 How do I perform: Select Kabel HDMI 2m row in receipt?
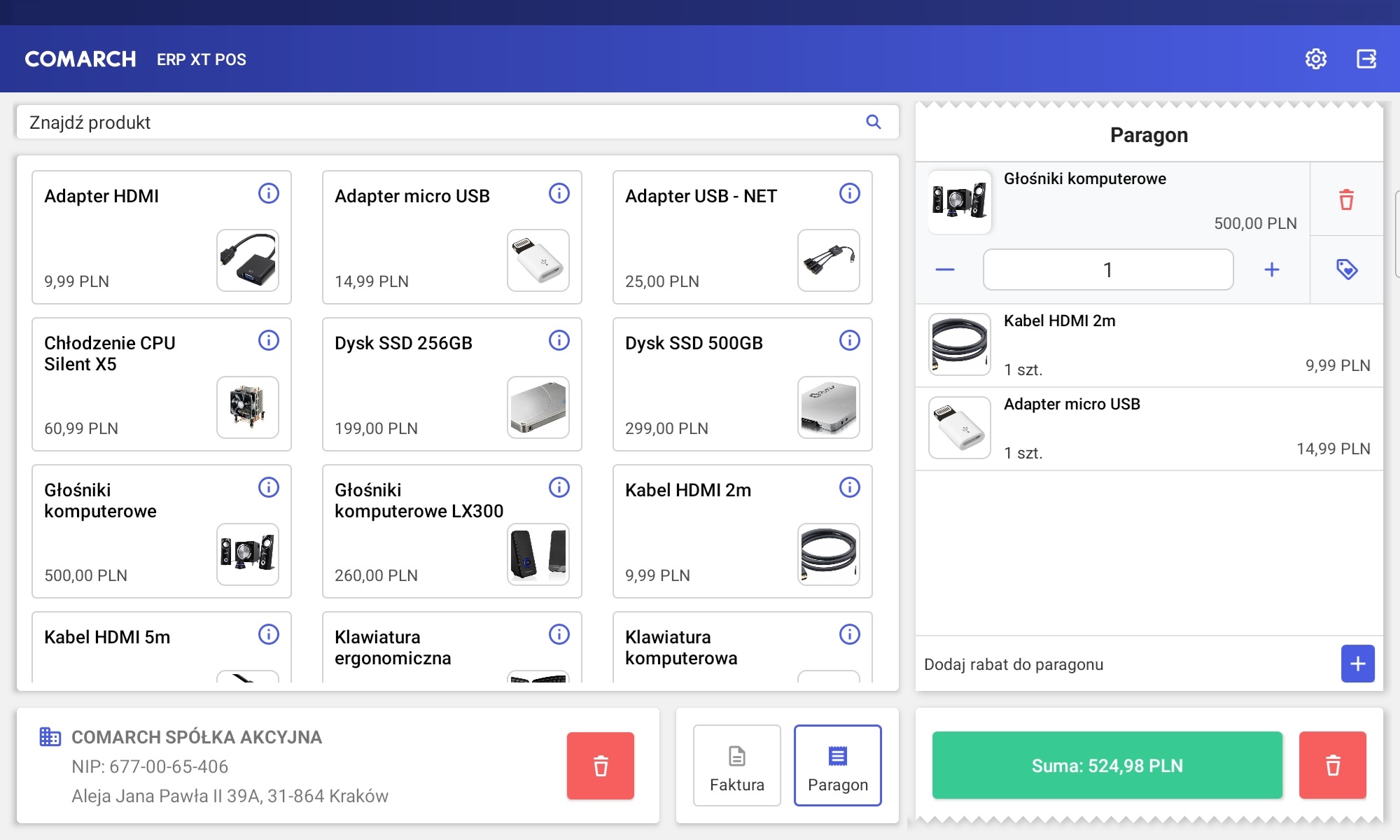coord(1148,345)
